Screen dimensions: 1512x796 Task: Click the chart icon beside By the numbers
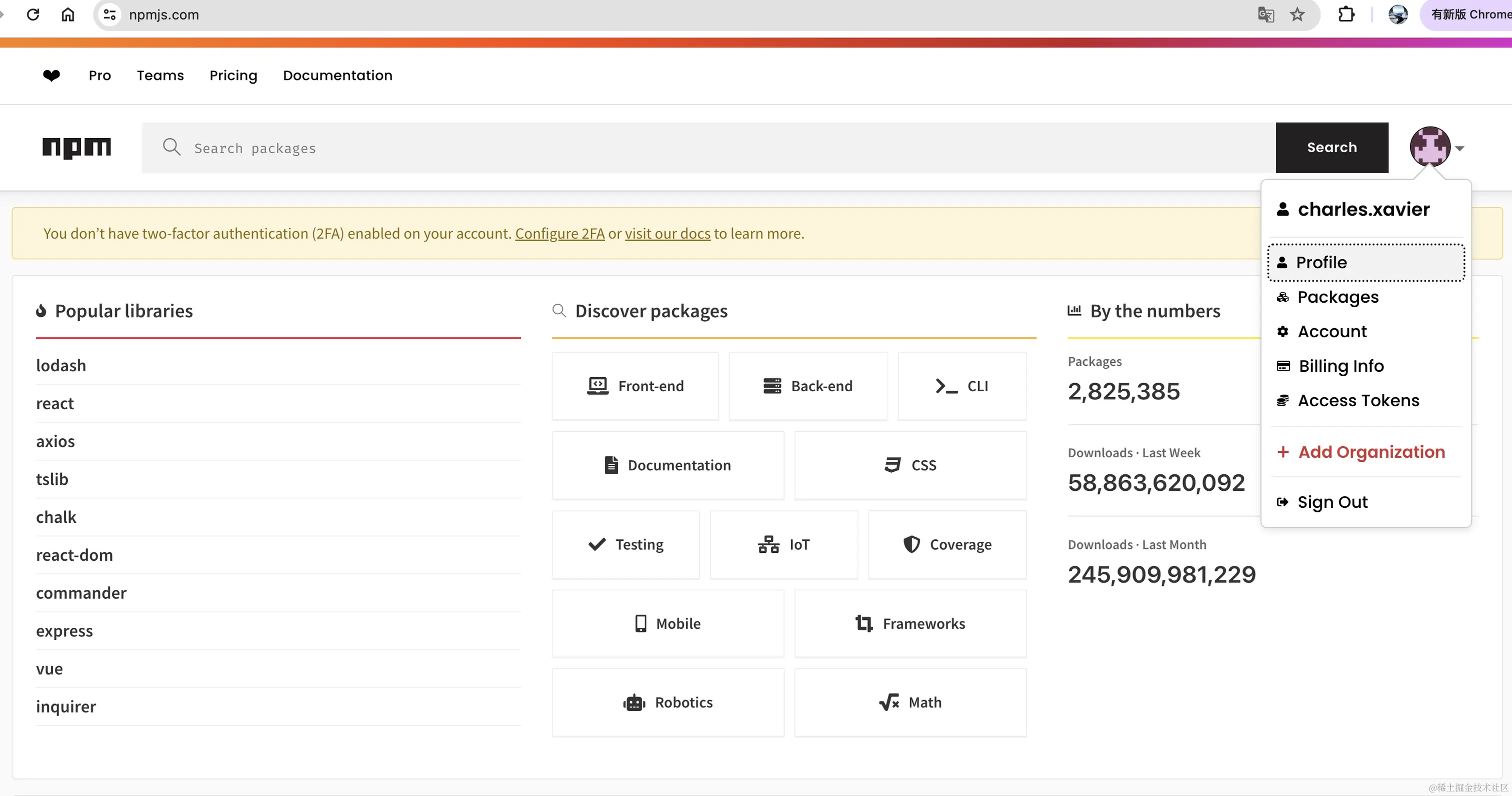pyautogui.click(x=1074, y=310)
